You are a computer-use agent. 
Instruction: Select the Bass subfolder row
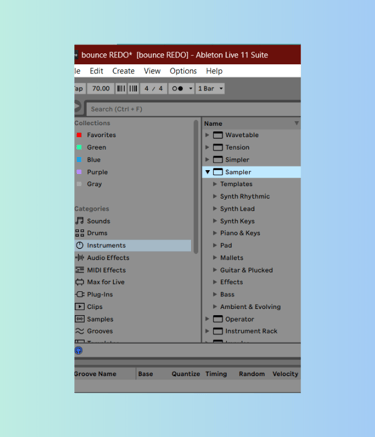[x=251, y=294]
